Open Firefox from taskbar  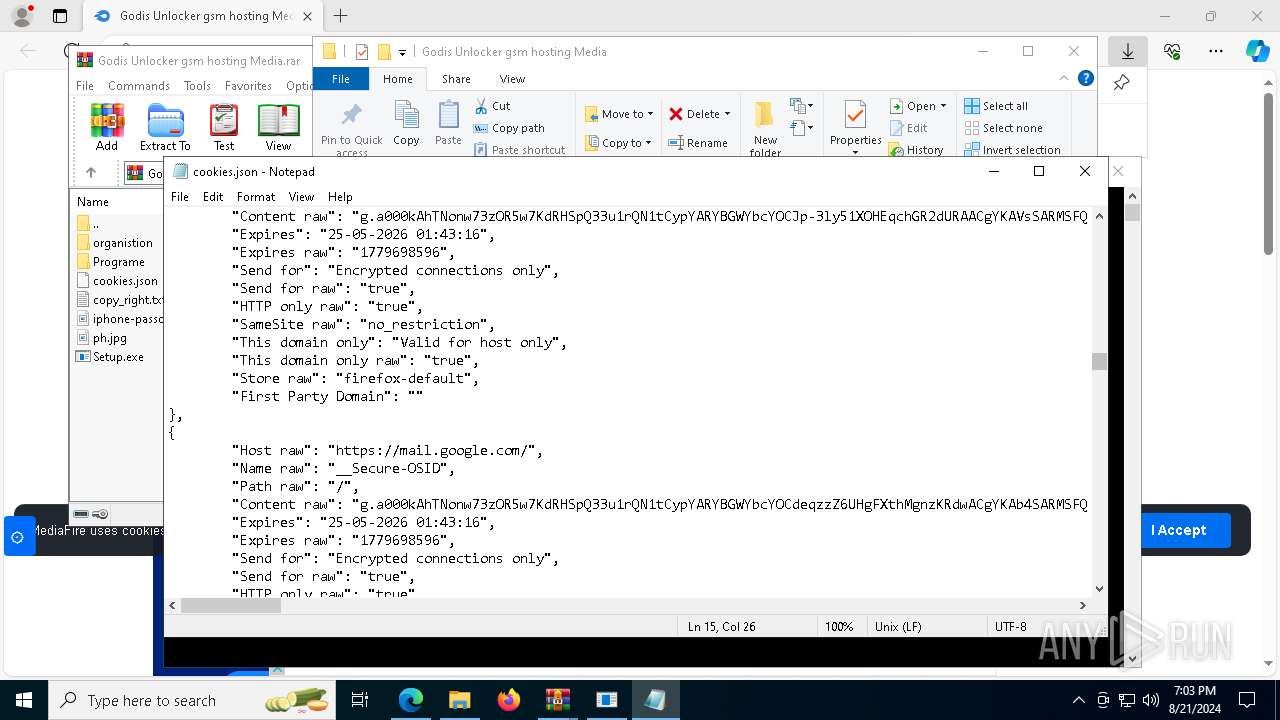pyautogui.click(x=508, y=700)
